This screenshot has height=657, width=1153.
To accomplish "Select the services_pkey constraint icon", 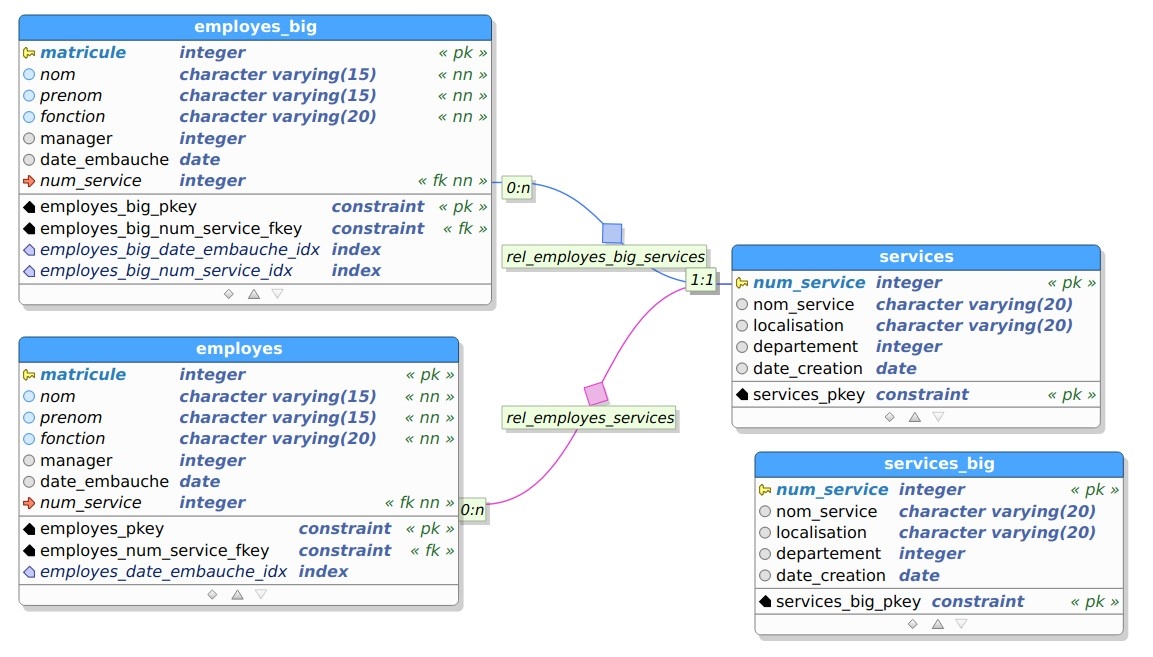I will [742, 395].
